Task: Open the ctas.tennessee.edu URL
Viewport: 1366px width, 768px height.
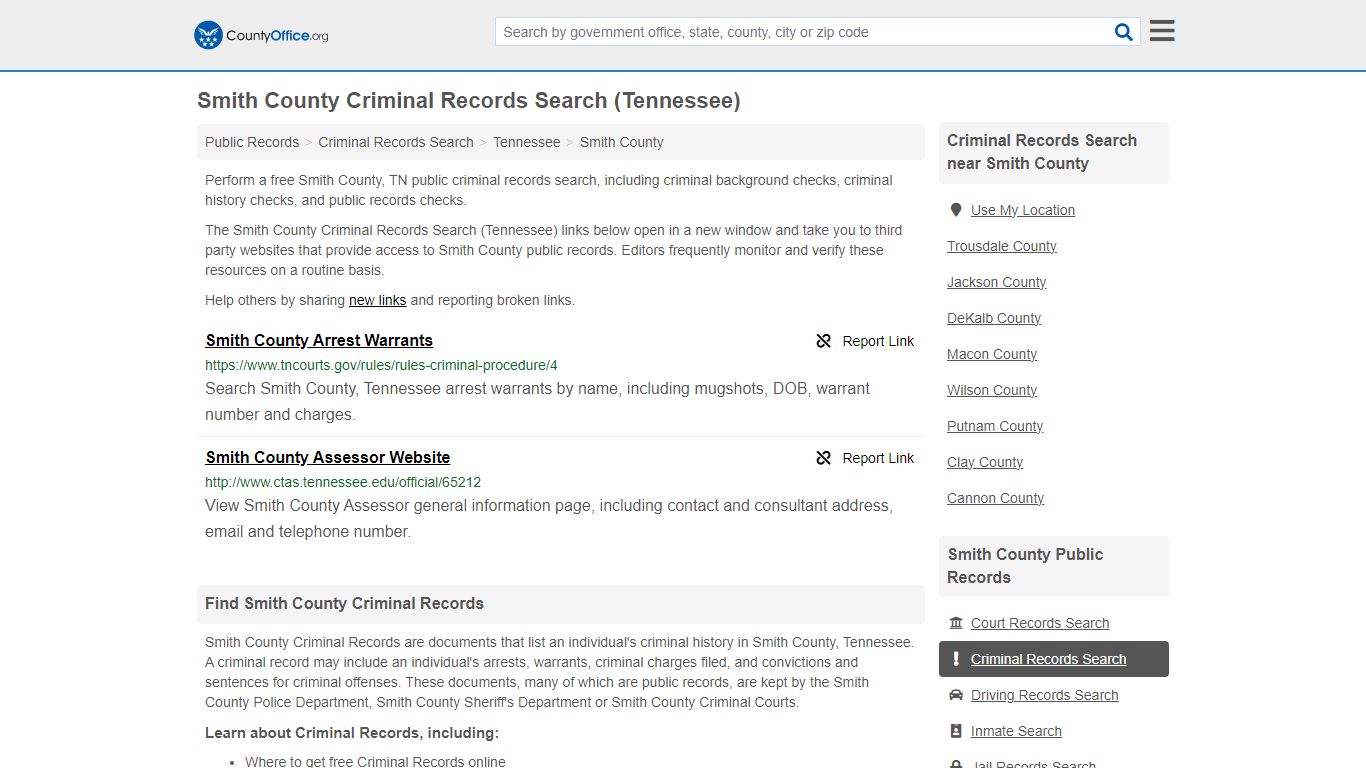Action: pyautogui.click(x=343, y=482)
